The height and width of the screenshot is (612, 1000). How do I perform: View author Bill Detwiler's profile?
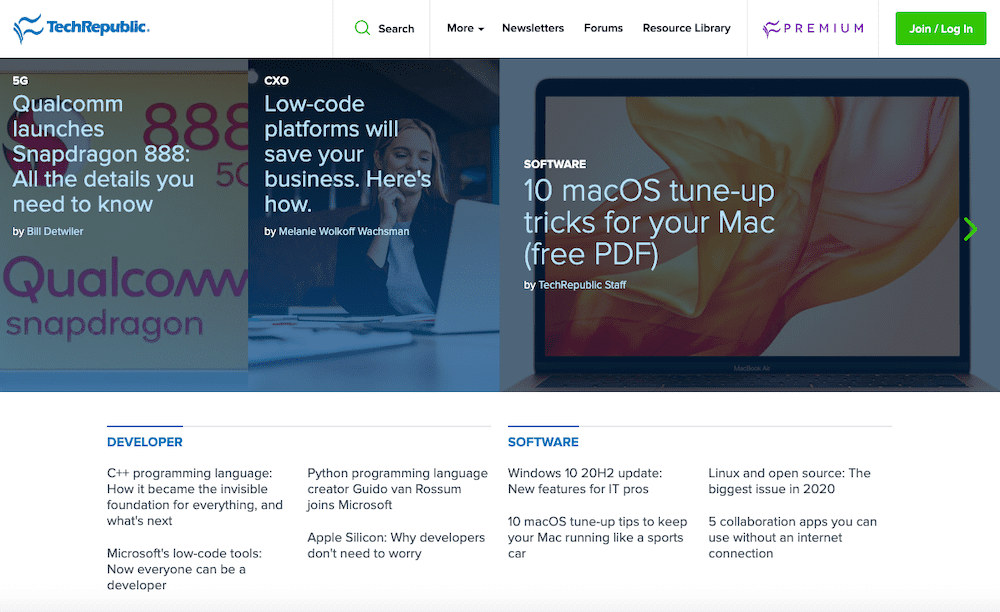pos(55,231)
